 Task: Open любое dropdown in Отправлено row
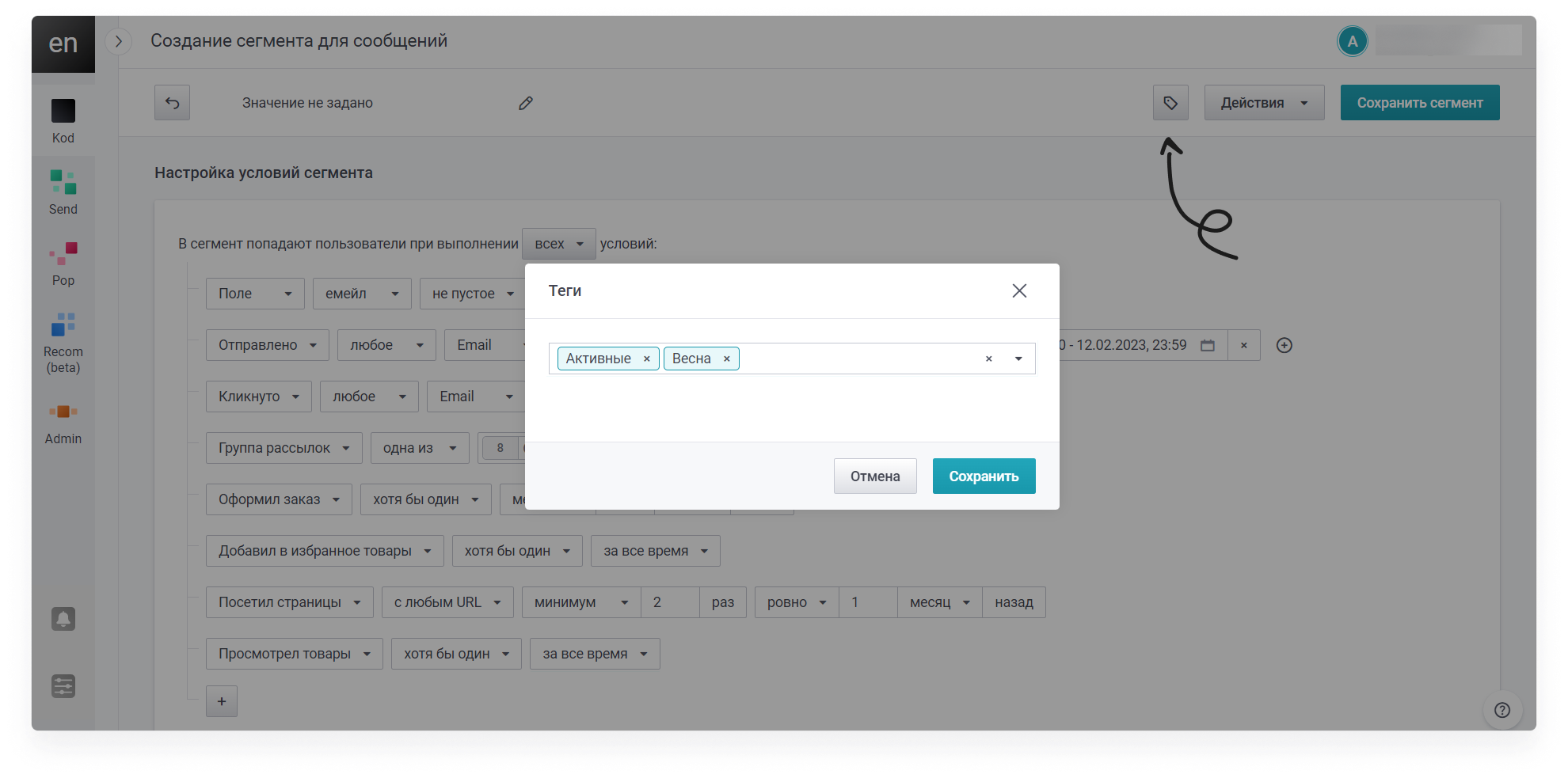click(386, 345)
